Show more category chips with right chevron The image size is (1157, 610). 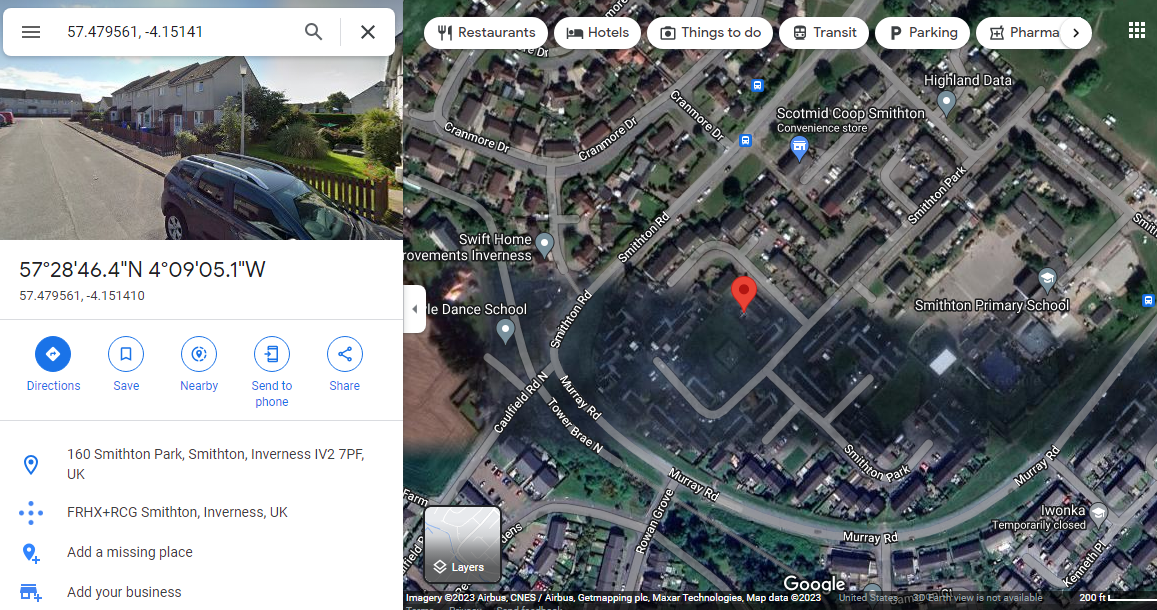1076,33
